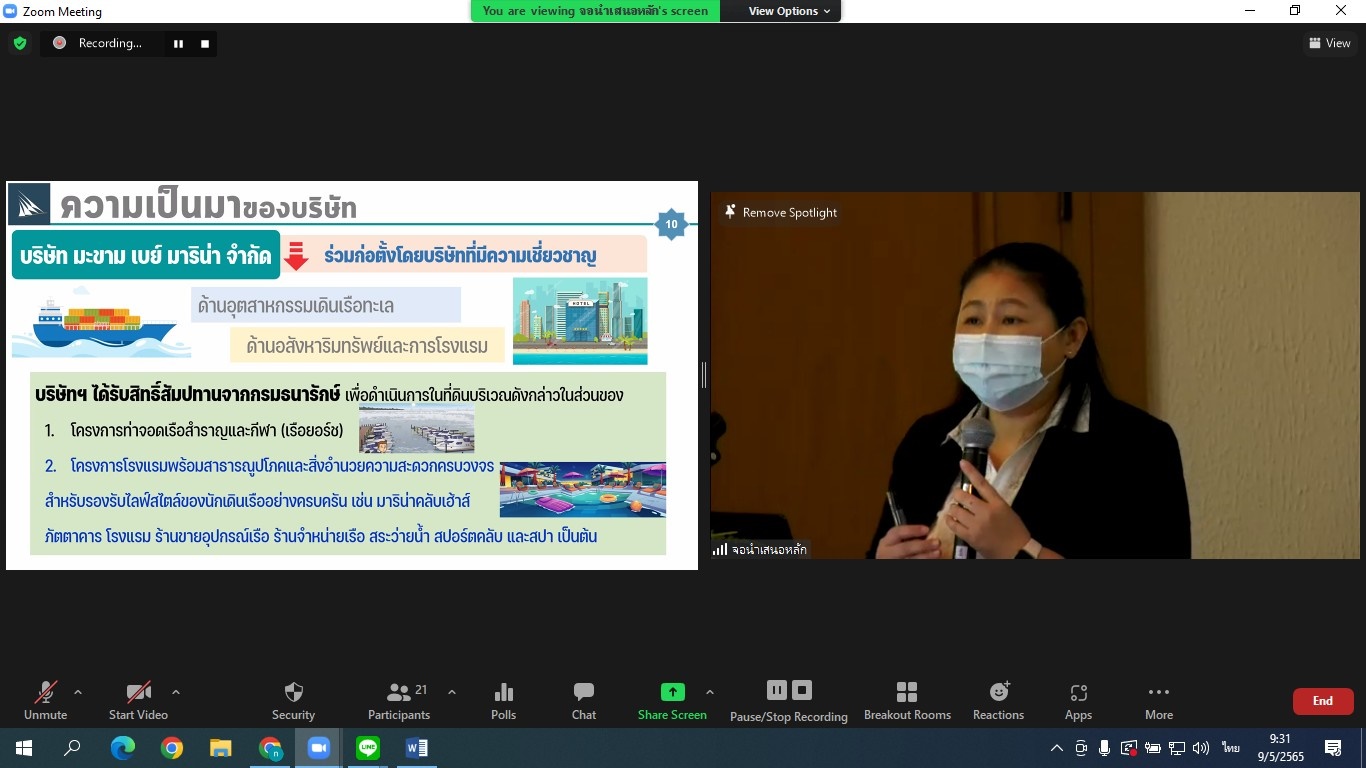Expand share options arrow beside Share Screen
The width and height of the screenshot is (1366, 768).
710,692
